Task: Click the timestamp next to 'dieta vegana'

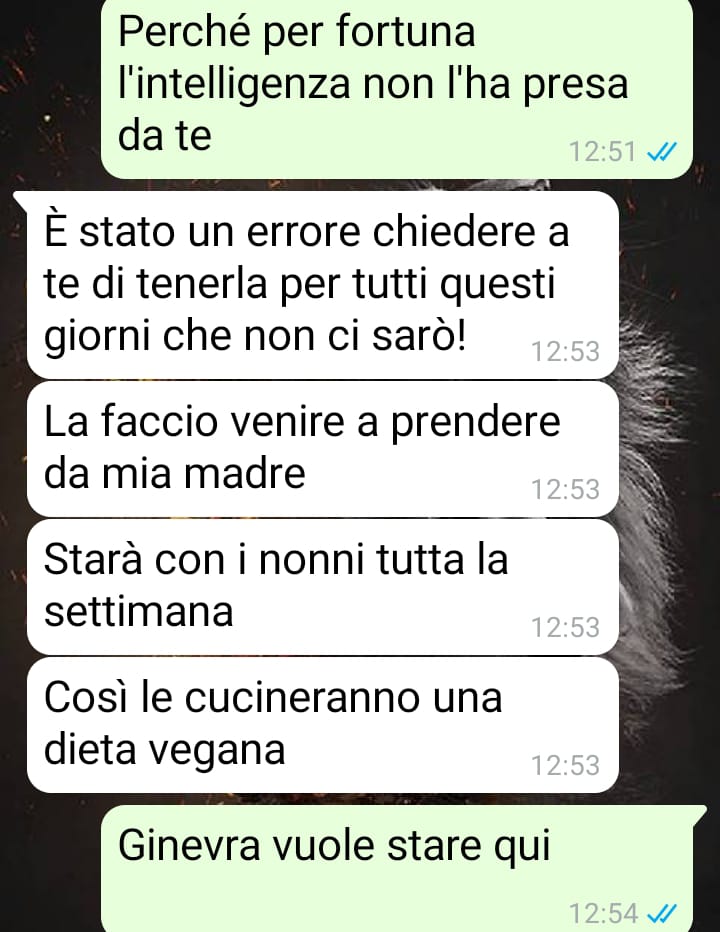Action: [565, 765]
